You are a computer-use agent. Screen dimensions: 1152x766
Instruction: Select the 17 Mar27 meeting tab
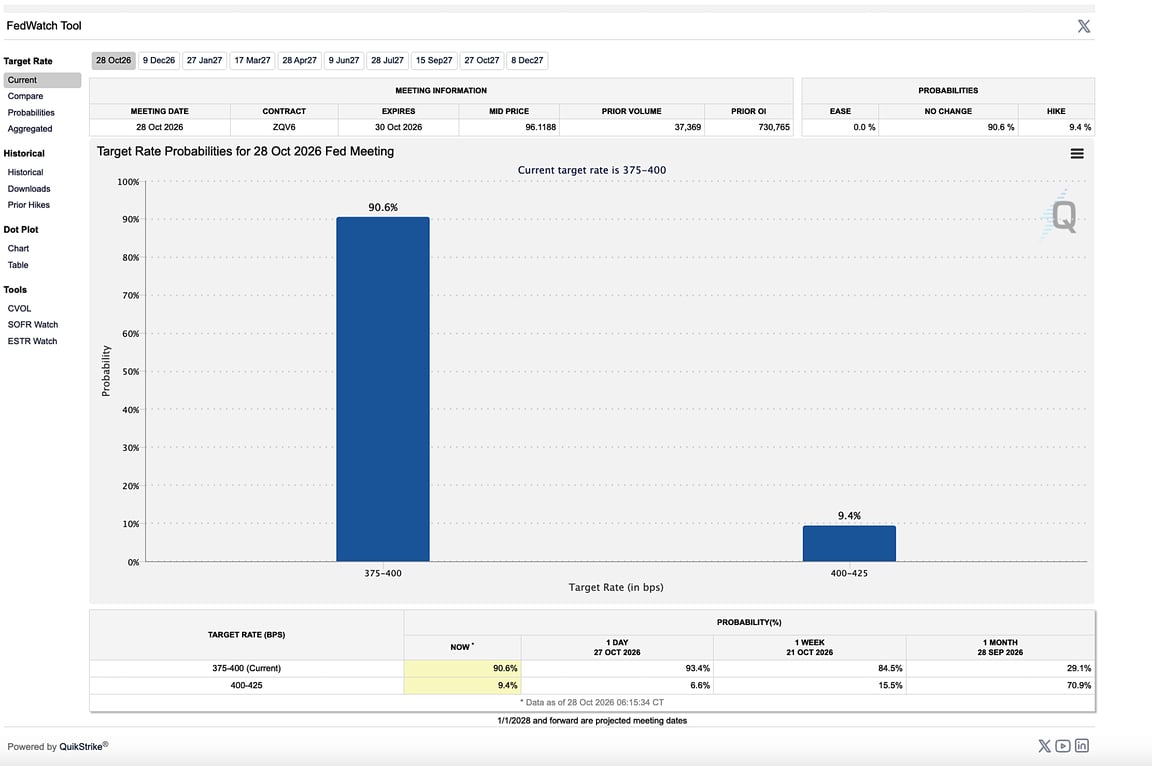click(252, 60)
